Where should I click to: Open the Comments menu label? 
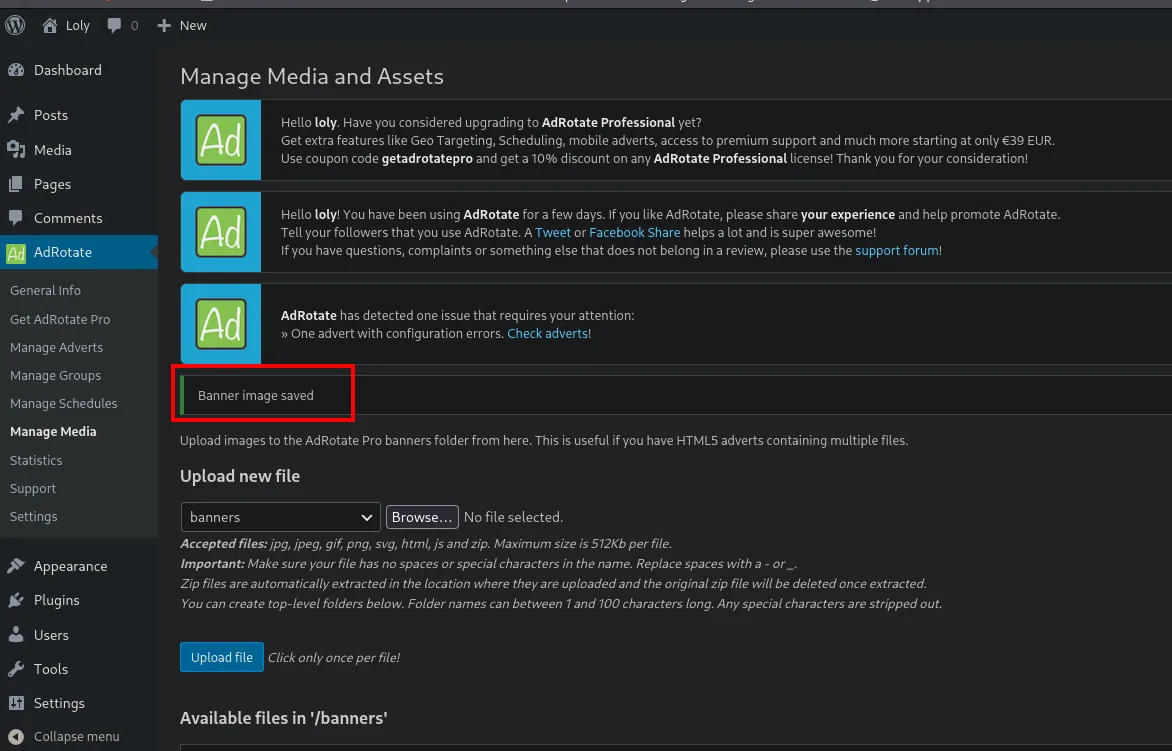68,218
